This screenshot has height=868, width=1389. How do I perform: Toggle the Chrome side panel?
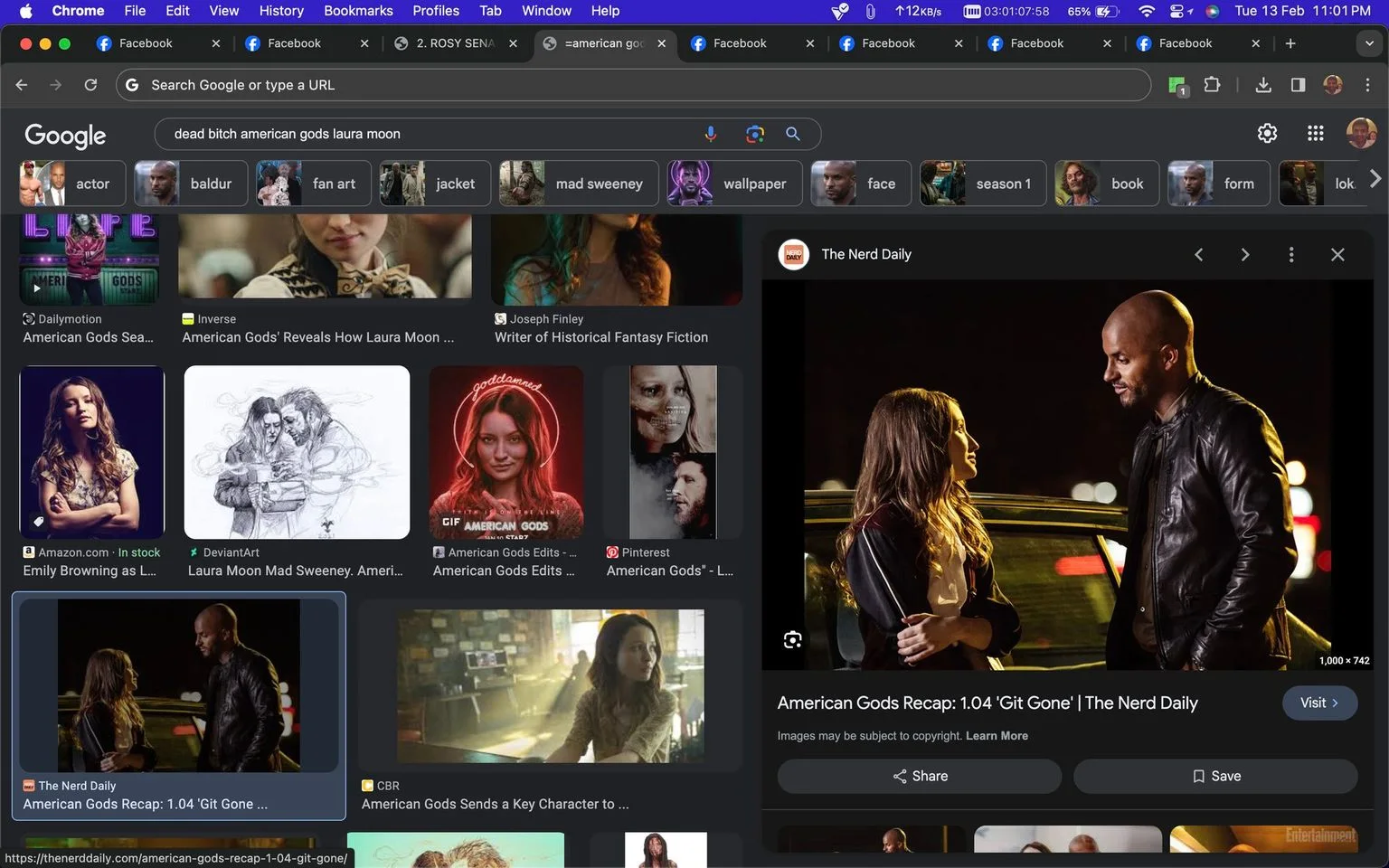[x=1298, y=85]
